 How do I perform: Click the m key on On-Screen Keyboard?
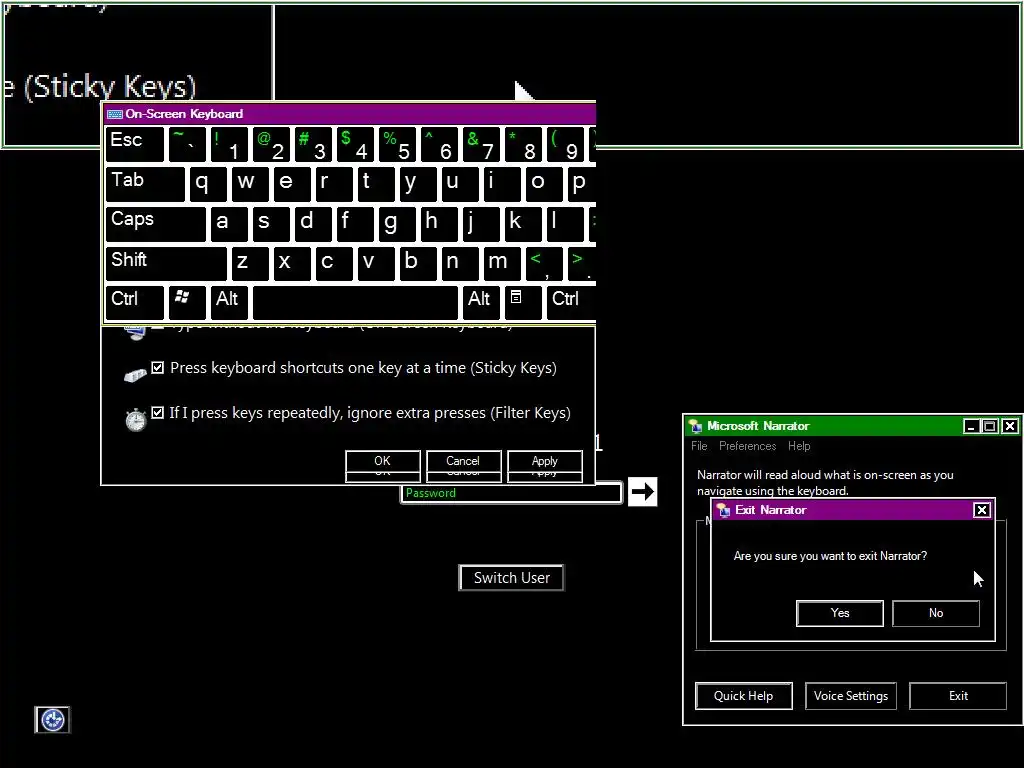tap(502, 264)
